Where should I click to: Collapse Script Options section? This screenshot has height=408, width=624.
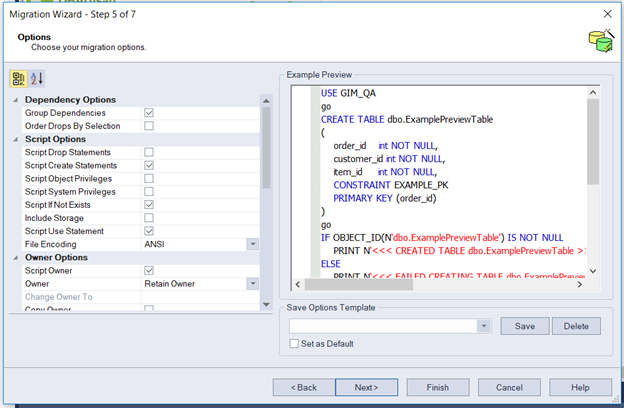tap(16, 139)
